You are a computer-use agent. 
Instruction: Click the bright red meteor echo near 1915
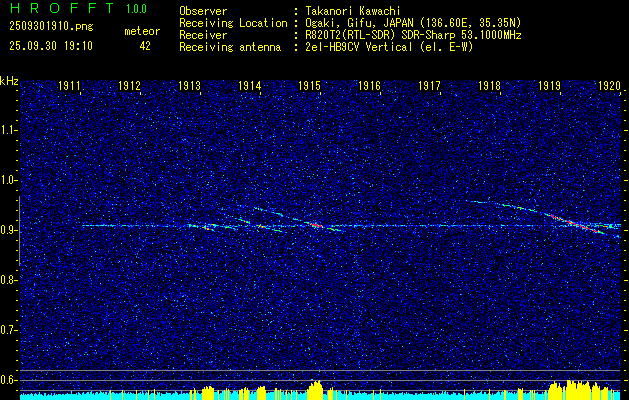click(316, 225)
